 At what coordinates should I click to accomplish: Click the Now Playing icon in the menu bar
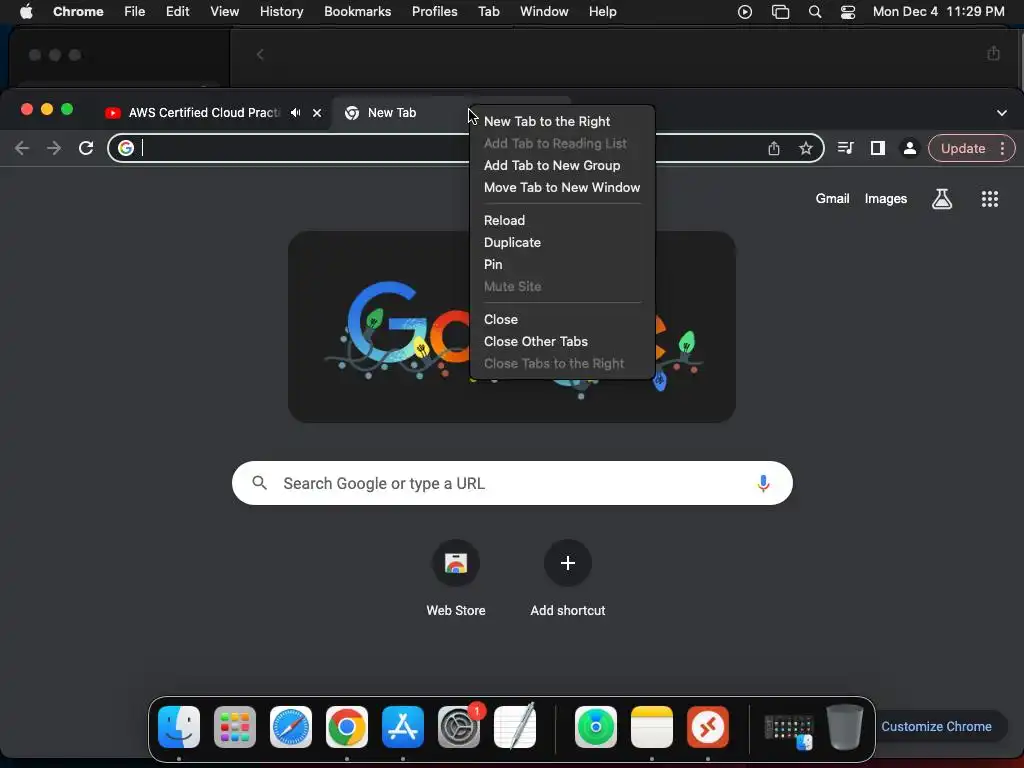(x=744, y=12)
